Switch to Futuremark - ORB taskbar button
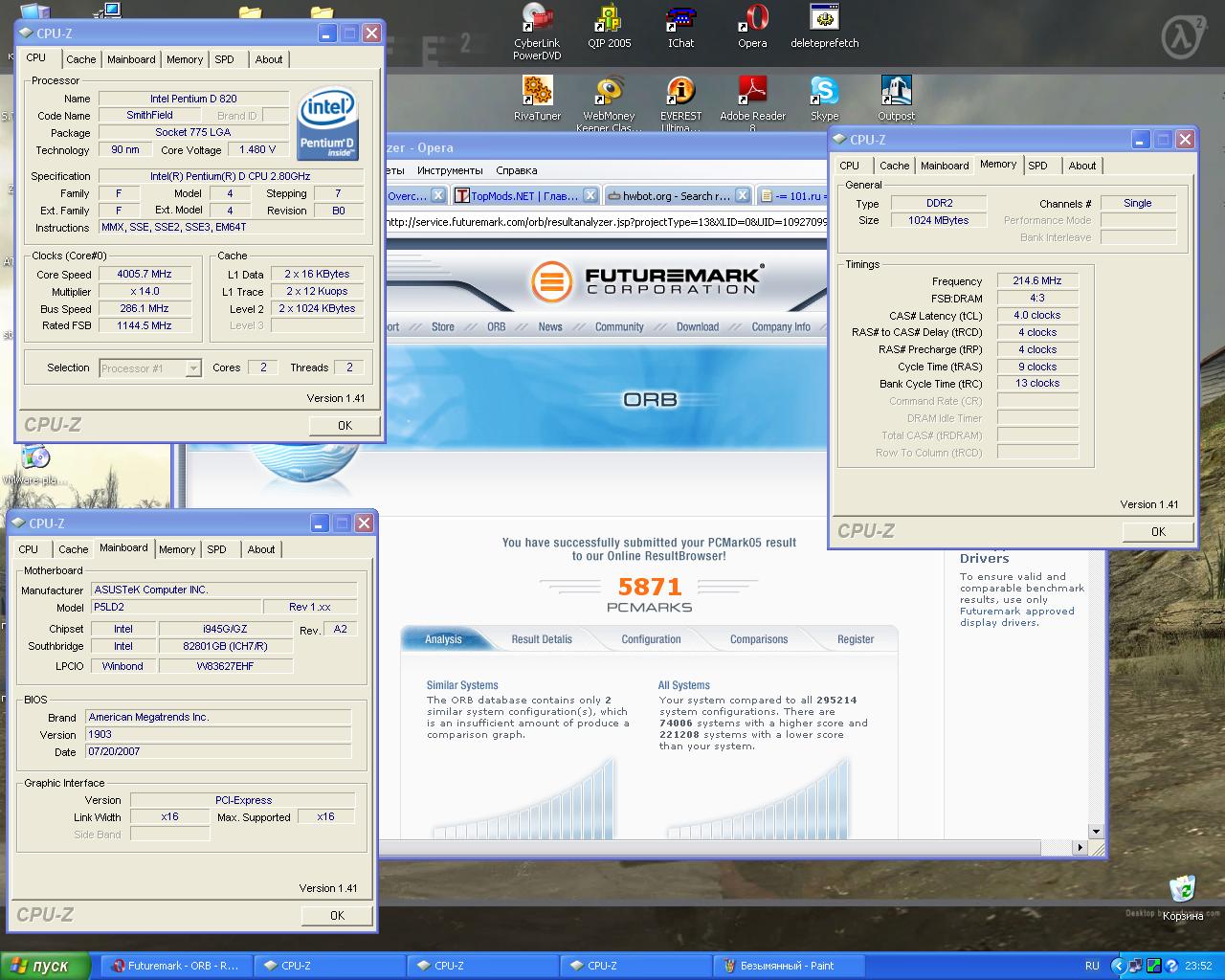The height and width of the screenshot is (980, 1225). pos(176,966)
